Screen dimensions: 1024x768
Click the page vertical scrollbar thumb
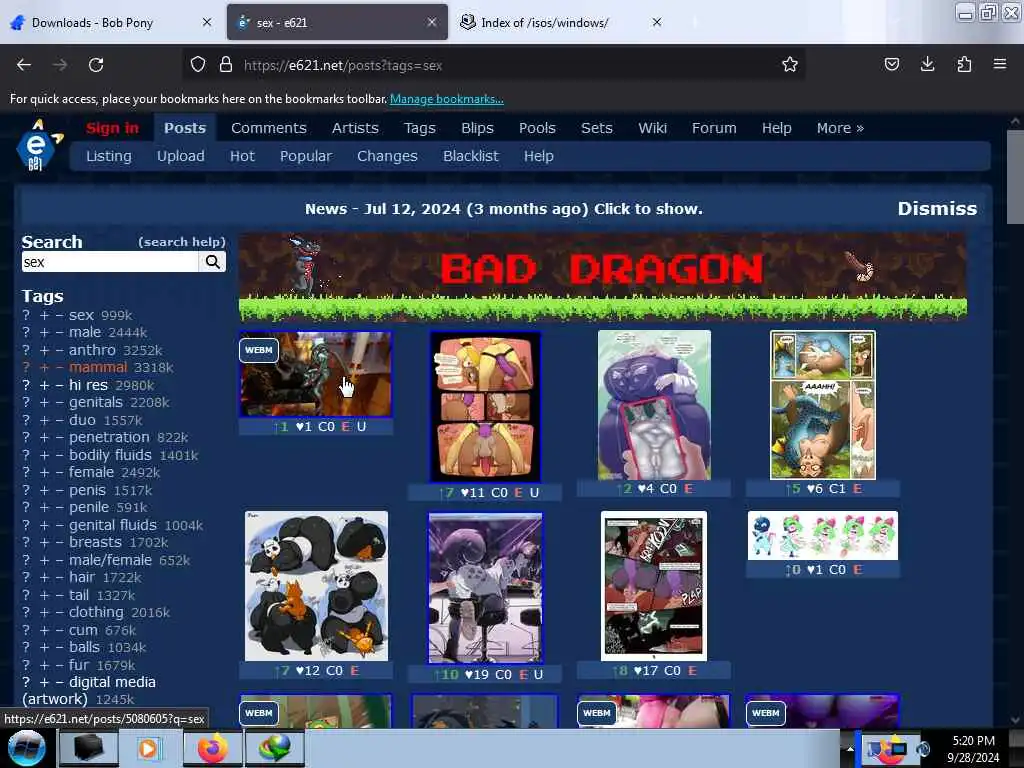[x=1014, y=176]
